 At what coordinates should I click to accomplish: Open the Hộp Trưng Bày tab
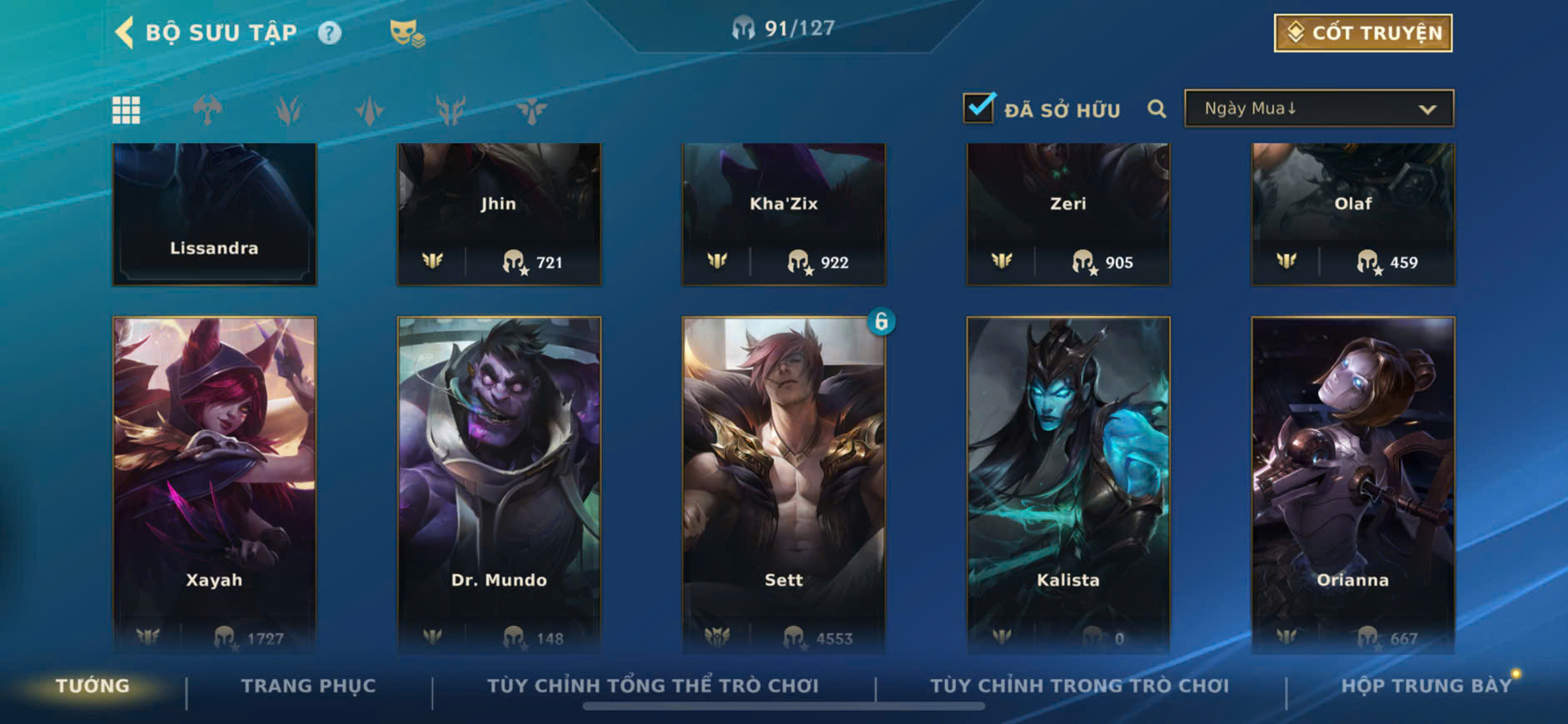(1426, 686)
